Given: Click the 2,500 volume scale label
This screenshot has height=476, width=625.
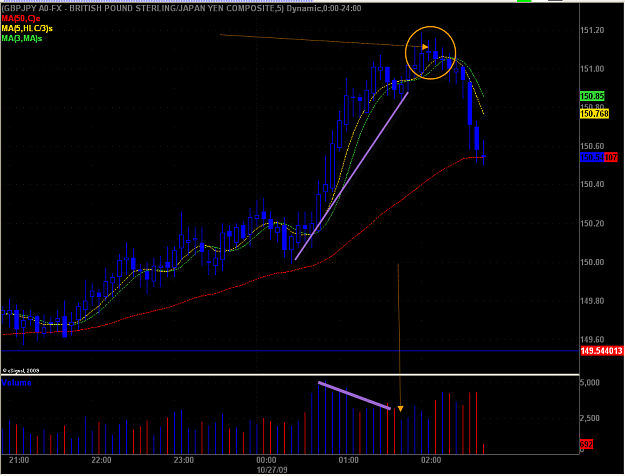Looking at the screenshot, I should [590, 418].
